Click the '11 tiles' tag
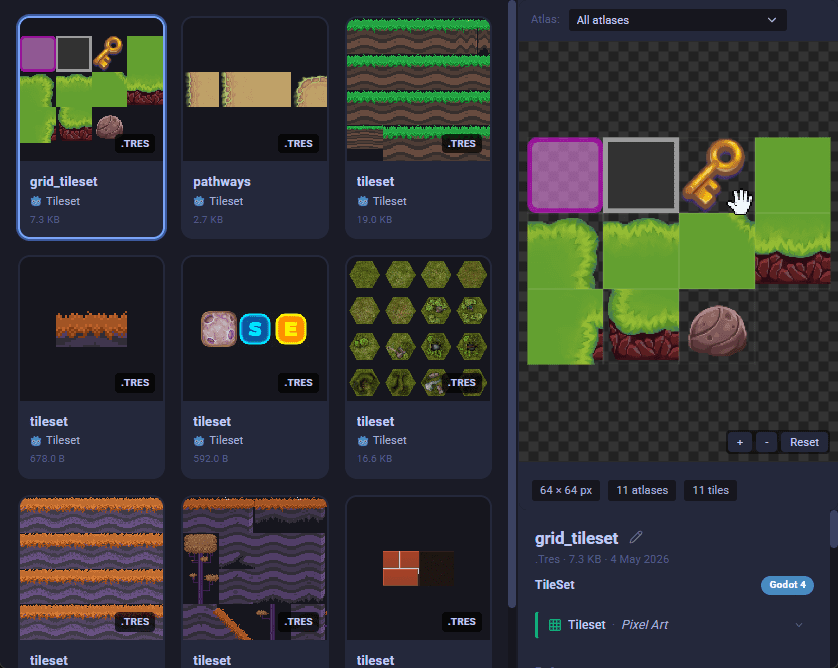This screenshot has height=668, width=838. [x=710, y=490]
